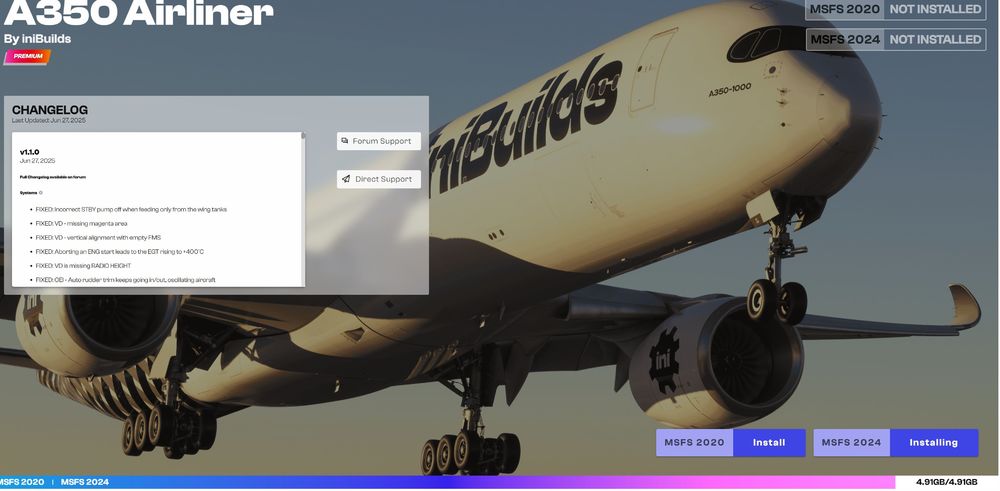Select MSFS 2020 in the bottom status bar
1000x491 pixels.
(22, 482)
